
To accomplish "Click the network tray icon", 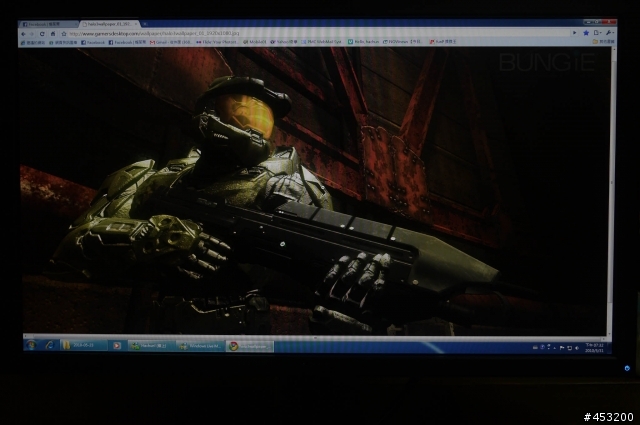I will (569, 348).
